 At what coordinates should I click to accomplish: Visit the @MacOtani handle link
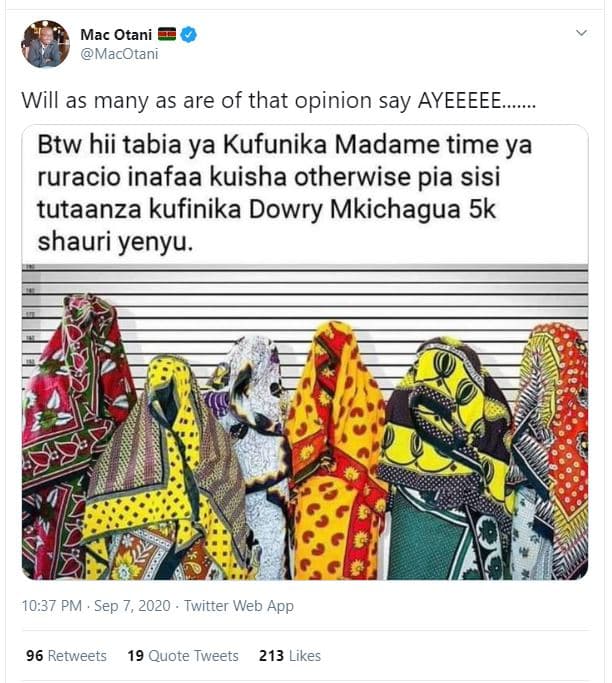coord(119,54)
